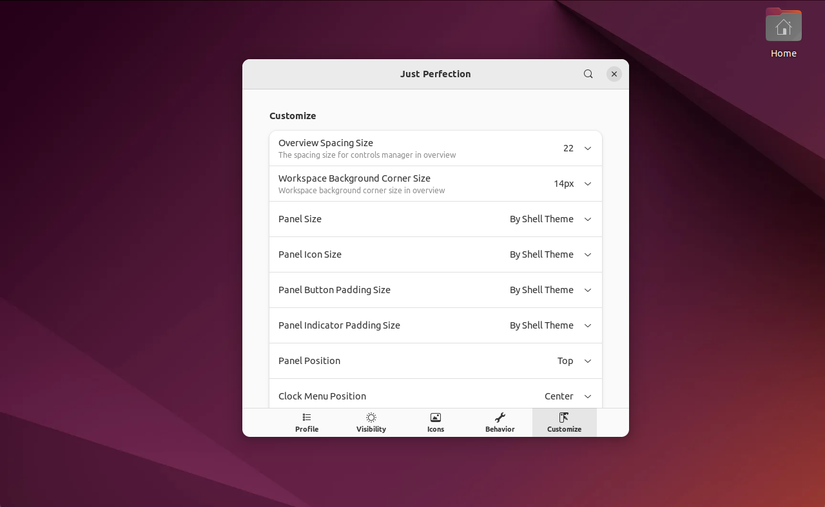Viewport: 825px width, 507px height.
Task: Click the Panel Indicator Padding Size label
Action: (x=339, y=326)
